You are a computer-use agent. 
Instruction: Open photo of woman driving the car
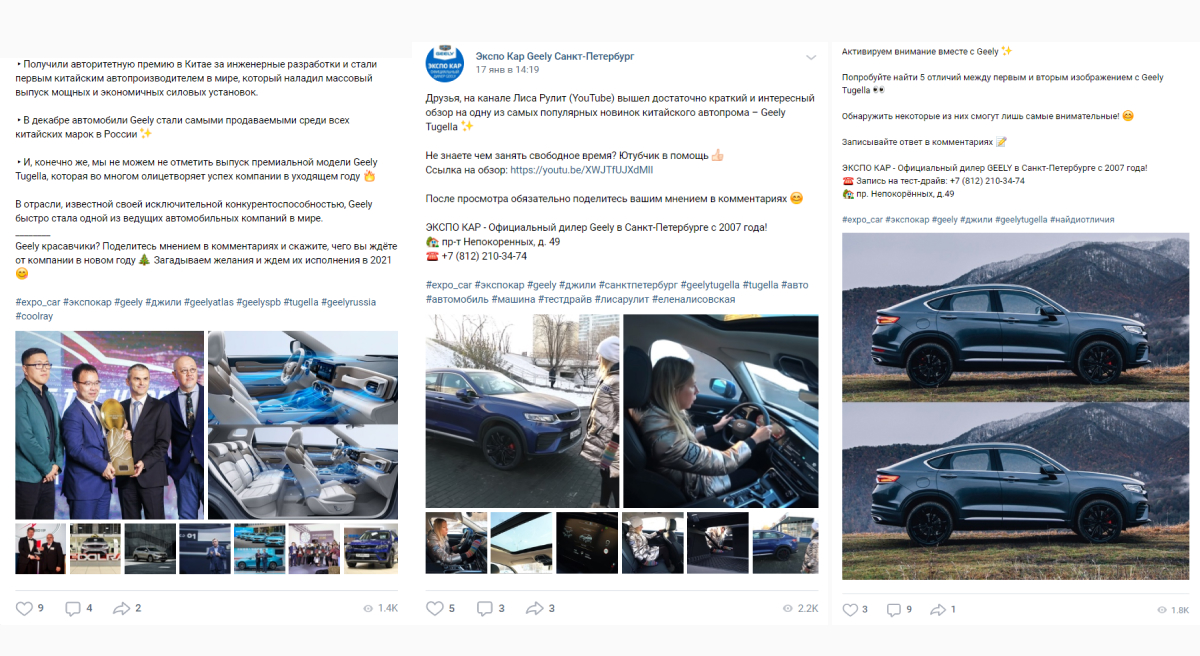pos(720,411)
